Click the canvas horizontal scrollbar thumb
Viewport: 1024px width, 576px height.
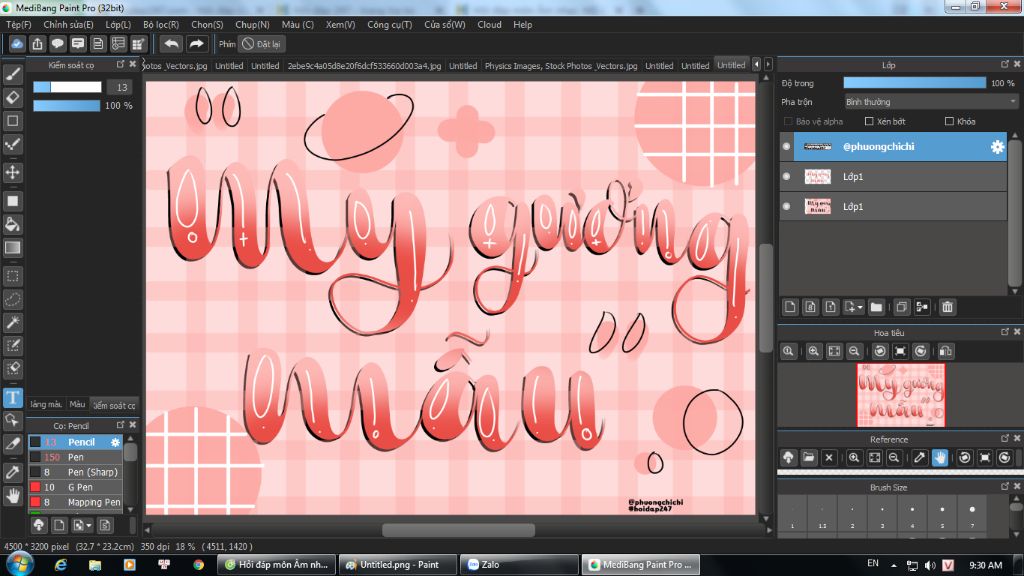[458, 530]
